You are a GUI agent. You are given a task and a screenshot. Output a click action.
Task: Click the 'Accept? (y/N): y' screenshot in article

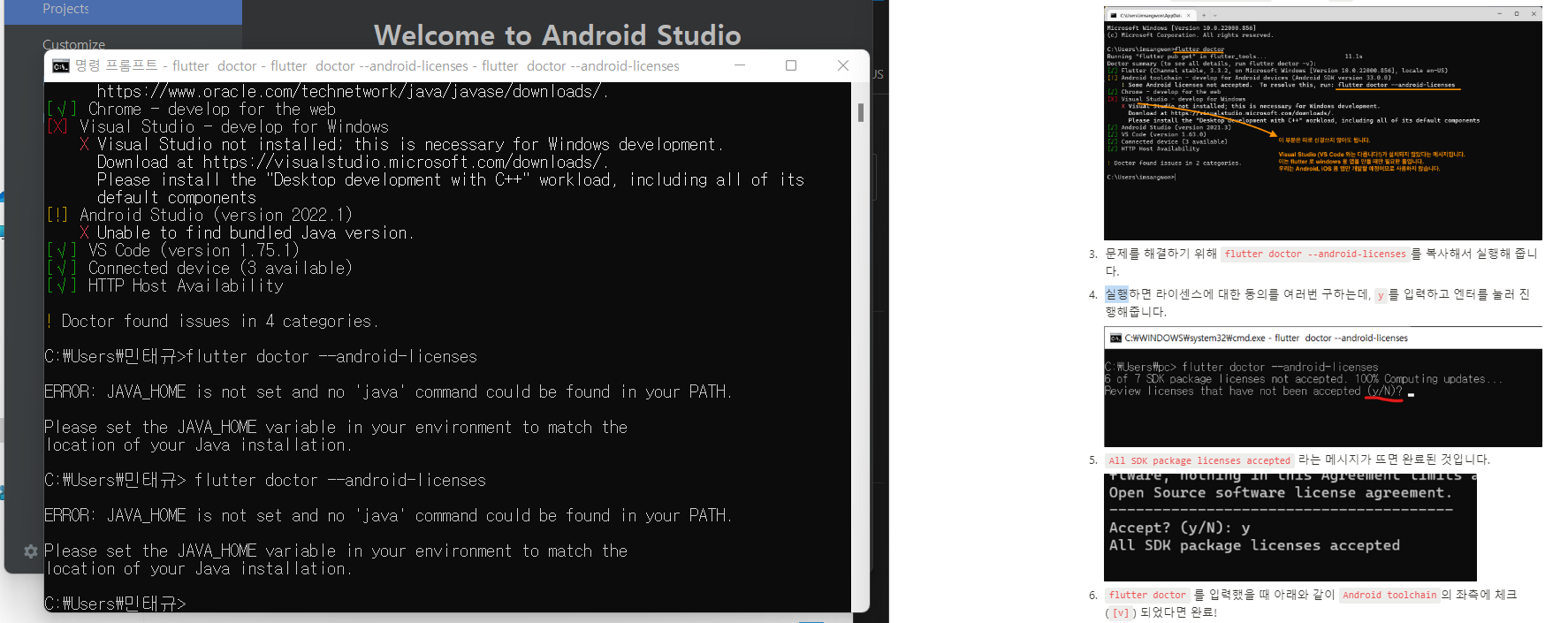click(x=1290, y=528)
